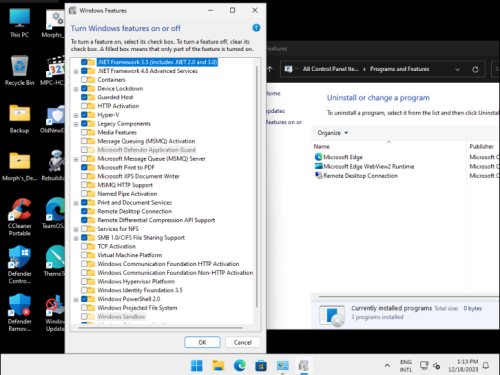Uncheck the Guarded Host checkbox
500x375 pixels.
84,97
